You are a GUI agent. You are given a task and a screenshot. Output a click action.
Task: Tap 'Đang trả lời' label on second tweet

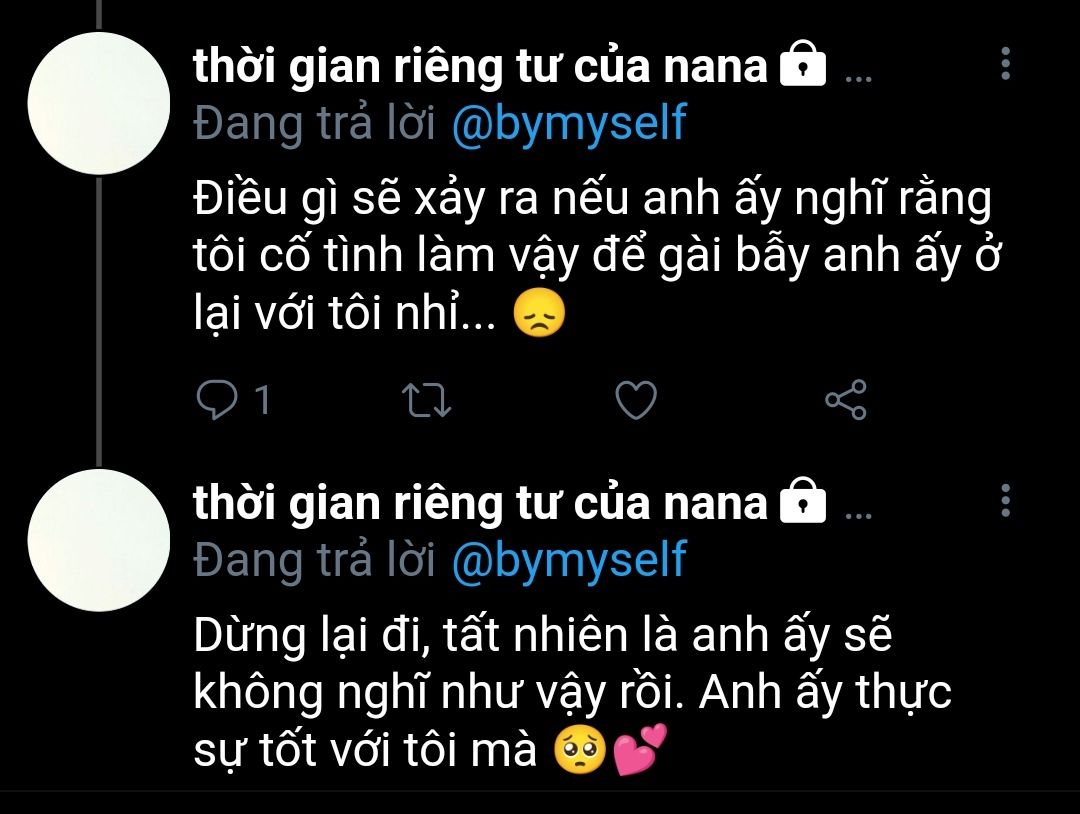tap(315, 561)
